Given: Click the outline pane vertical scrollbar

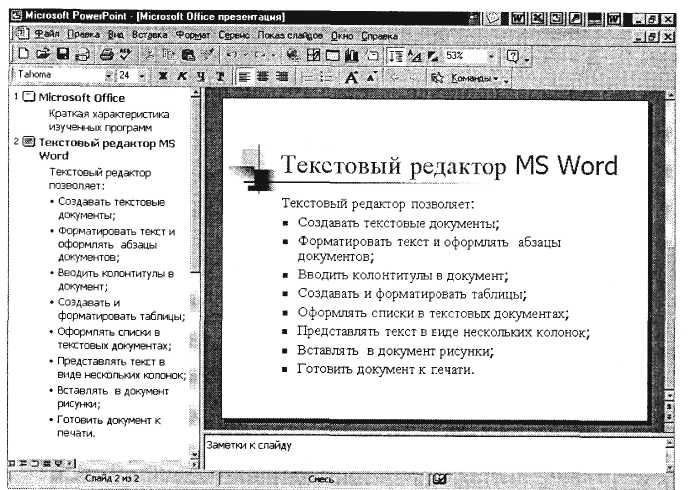Looking at the screenshot, I should pyautogui.click(x=194, y=274).
